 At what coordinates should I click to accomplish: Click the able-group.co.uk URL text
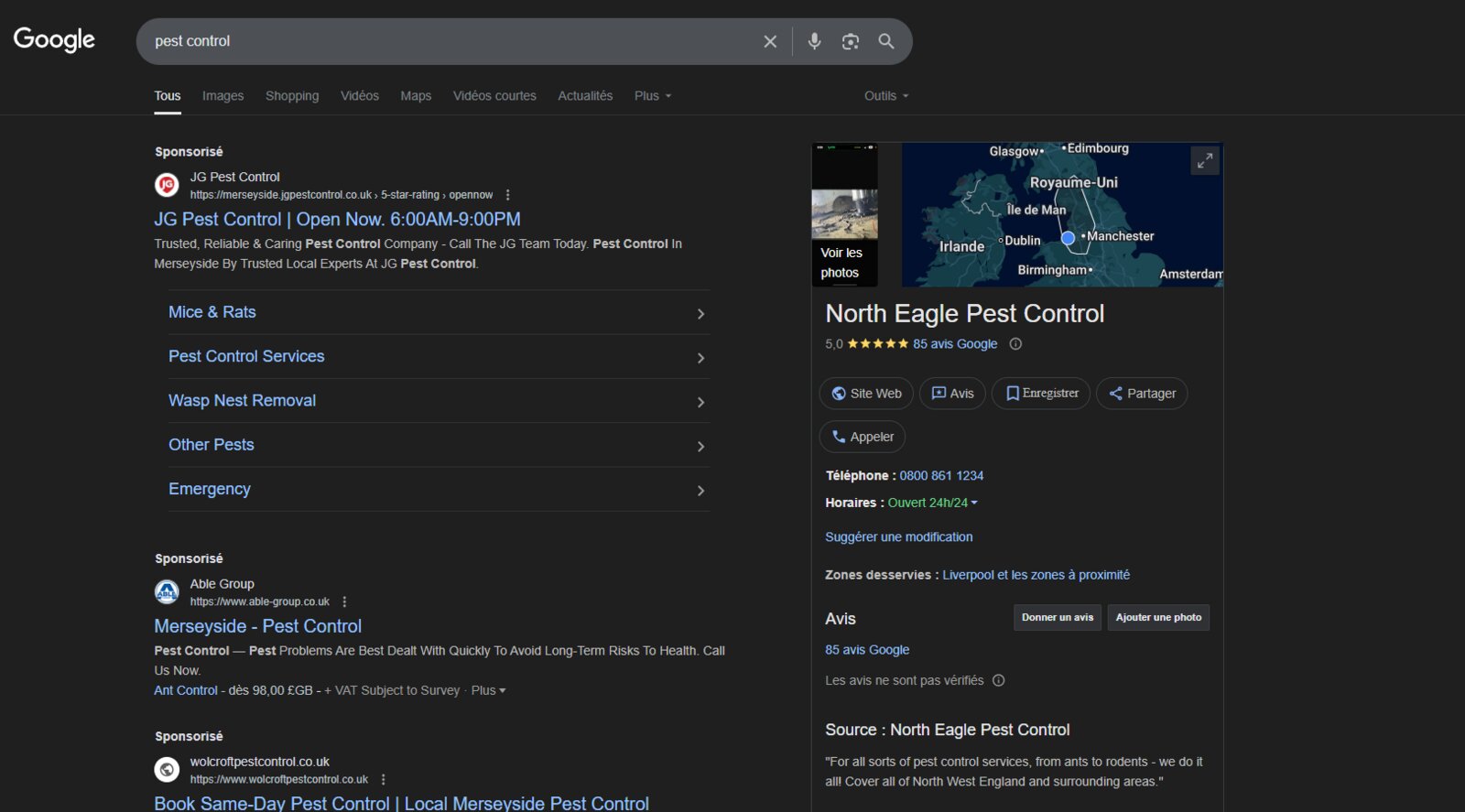260,601
